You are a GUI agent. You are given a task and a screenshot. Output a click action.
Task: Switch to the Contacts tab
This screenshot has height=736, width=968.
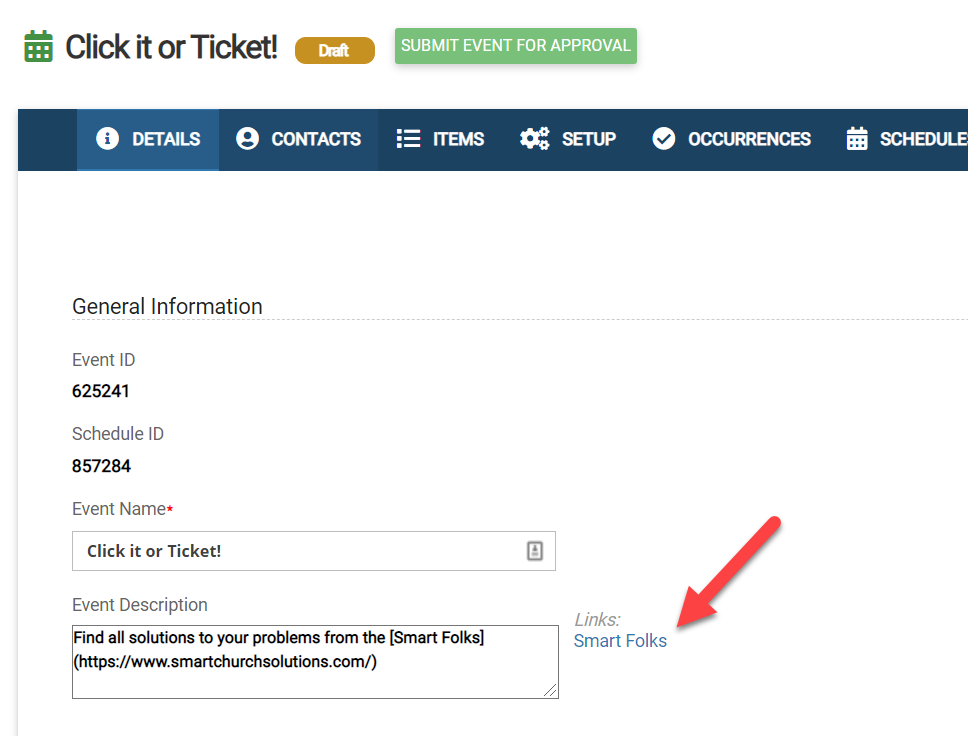point(298,139)
